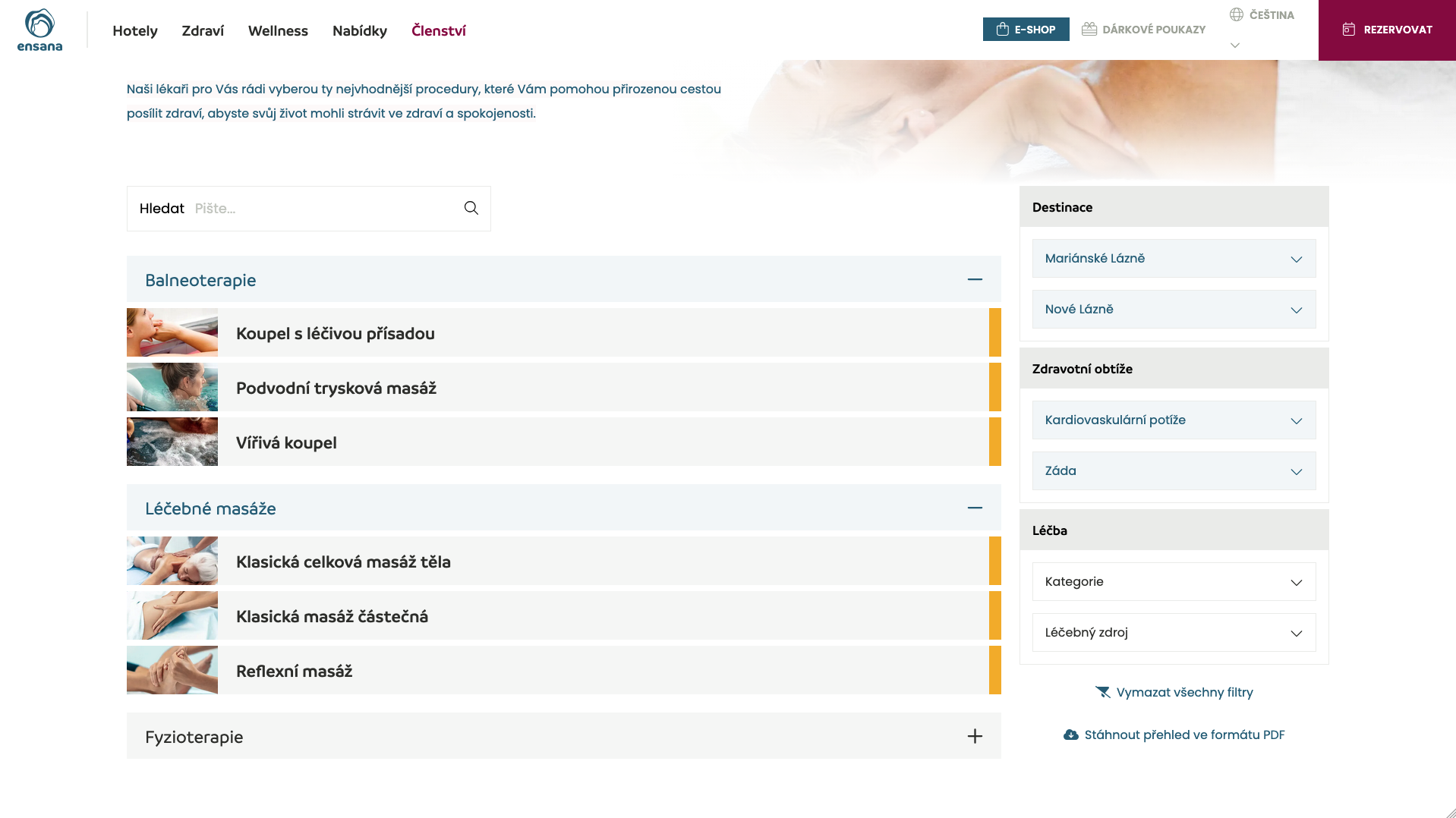Image resolution: width=1456 pixels, height=818 pixels.
Task: Click the globe language icon
Action: 1237,14
